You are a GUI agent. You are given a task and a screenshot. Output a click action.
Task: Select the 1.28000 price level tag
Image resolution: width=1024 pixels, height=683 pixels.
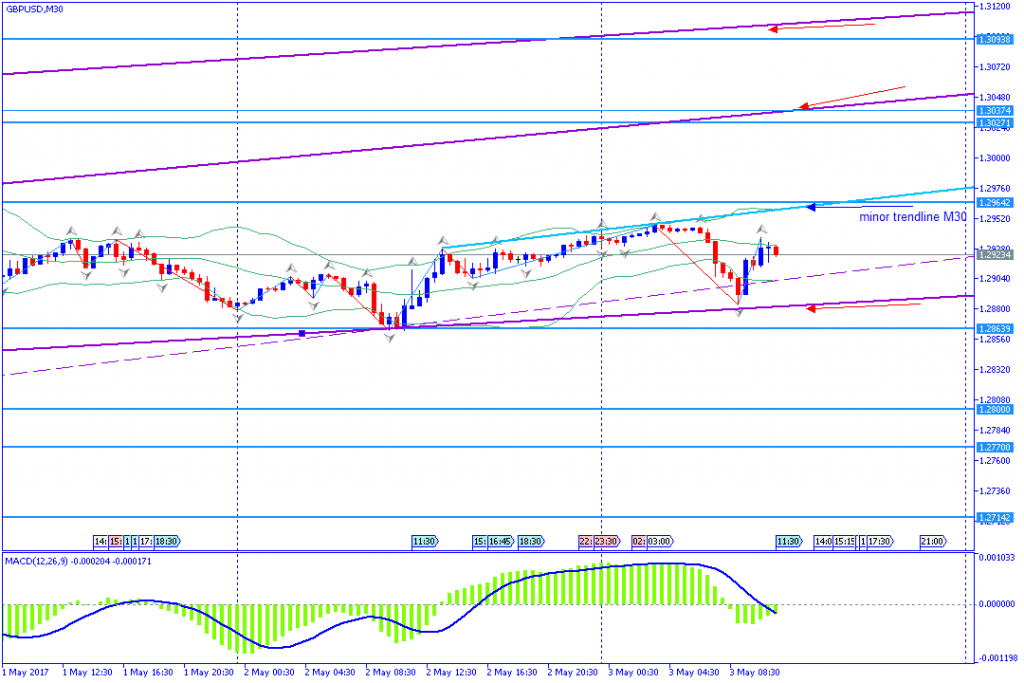[x=992, y=409]
